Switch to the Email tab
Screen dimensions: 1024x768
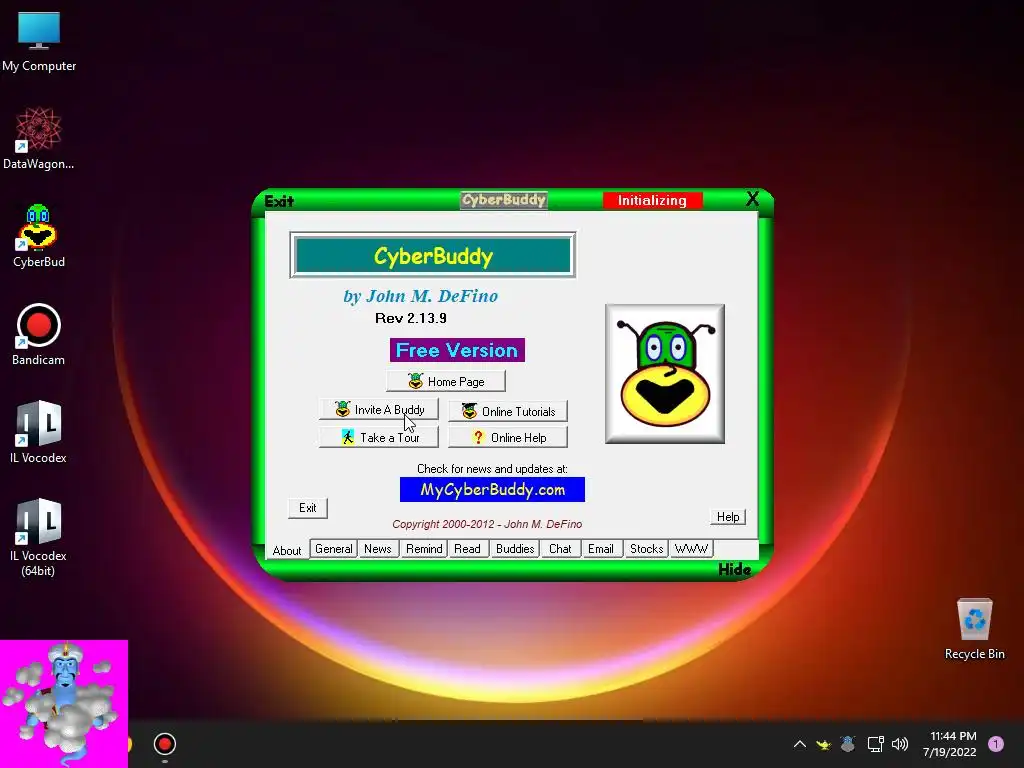coord(601,549)
